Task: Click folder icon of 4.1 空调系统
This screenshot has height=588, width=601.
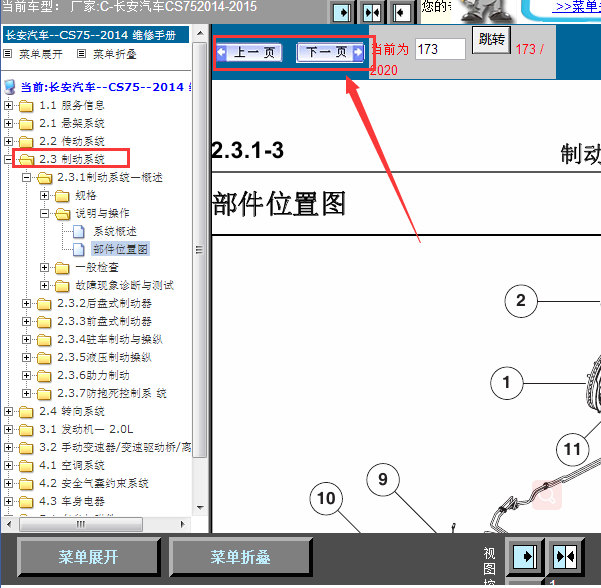Action: pyautogui.click(x=26, y=466)
